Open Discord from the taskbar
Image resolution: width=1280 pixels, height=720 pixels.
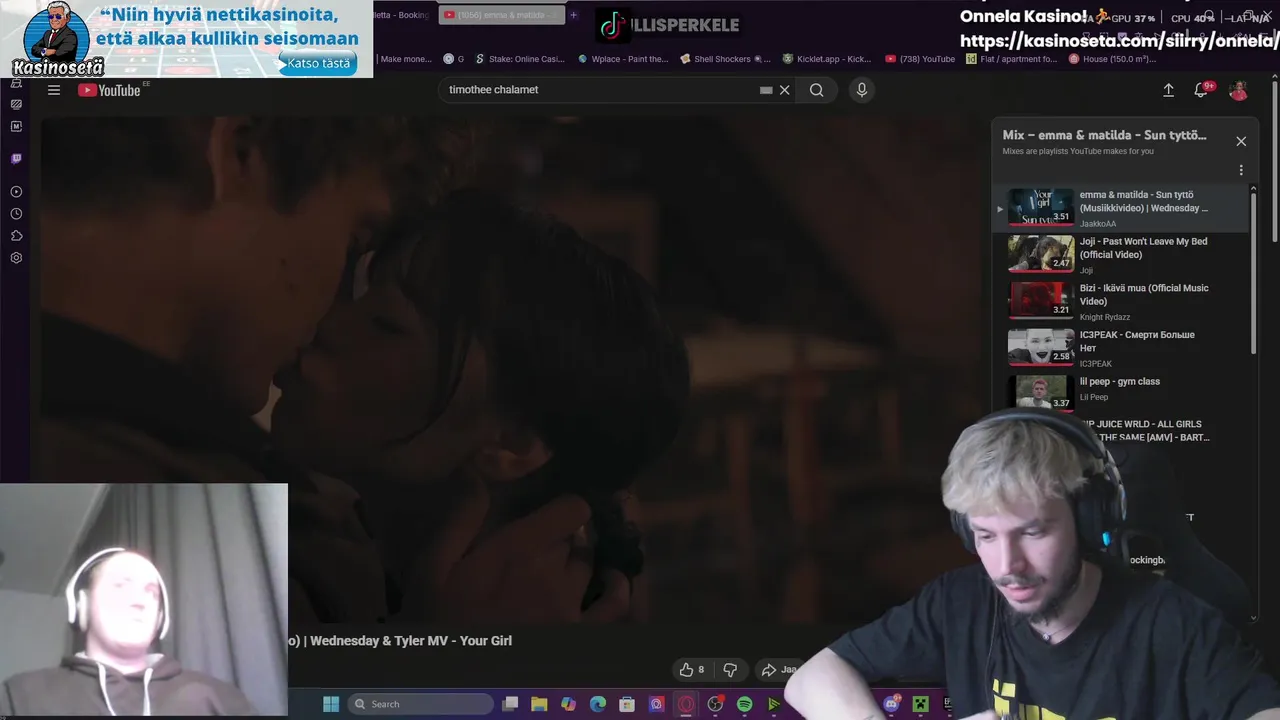[892, 704]
